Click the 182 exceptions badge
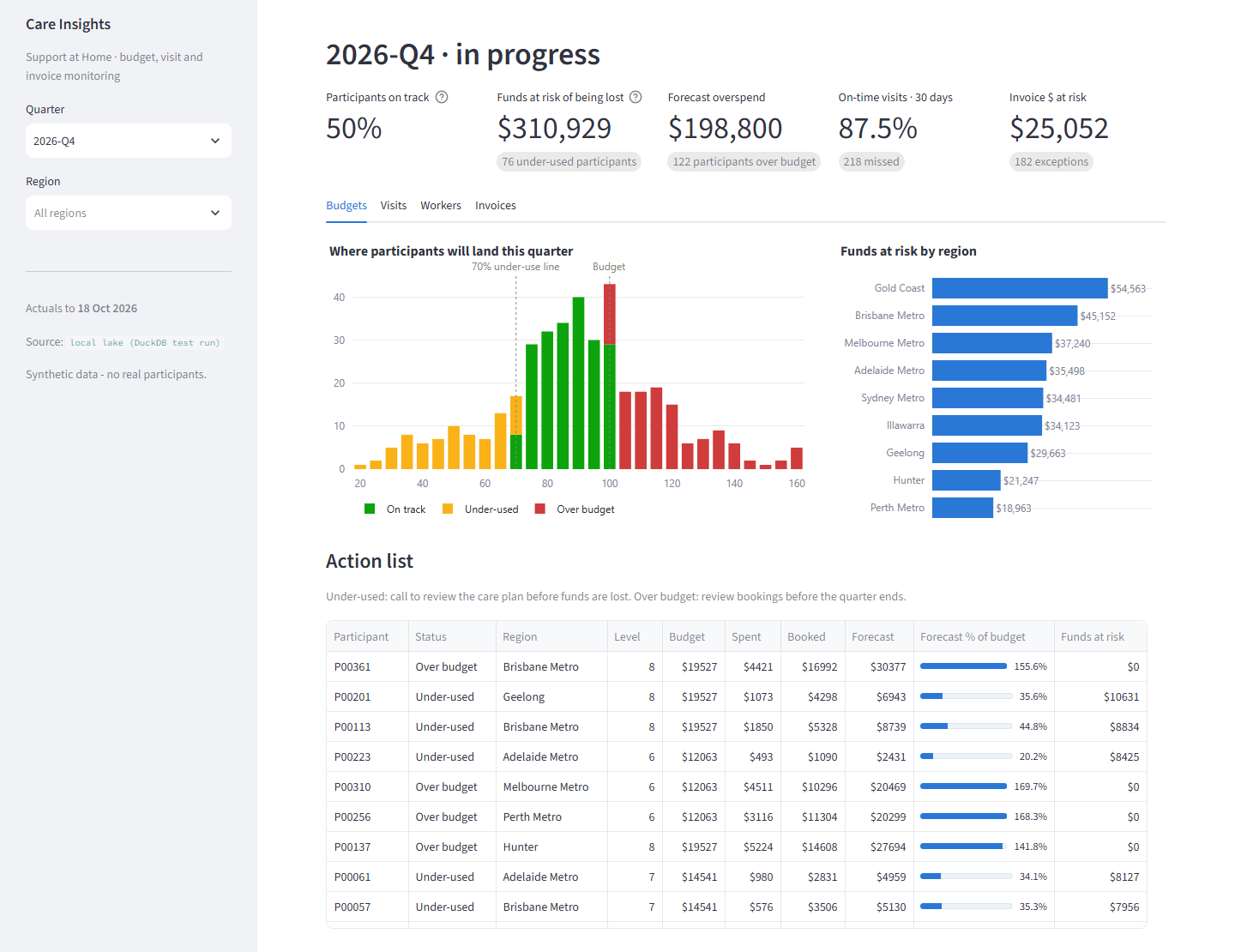The width and height of the screenshot is (1235, 952). point(1051,161)
